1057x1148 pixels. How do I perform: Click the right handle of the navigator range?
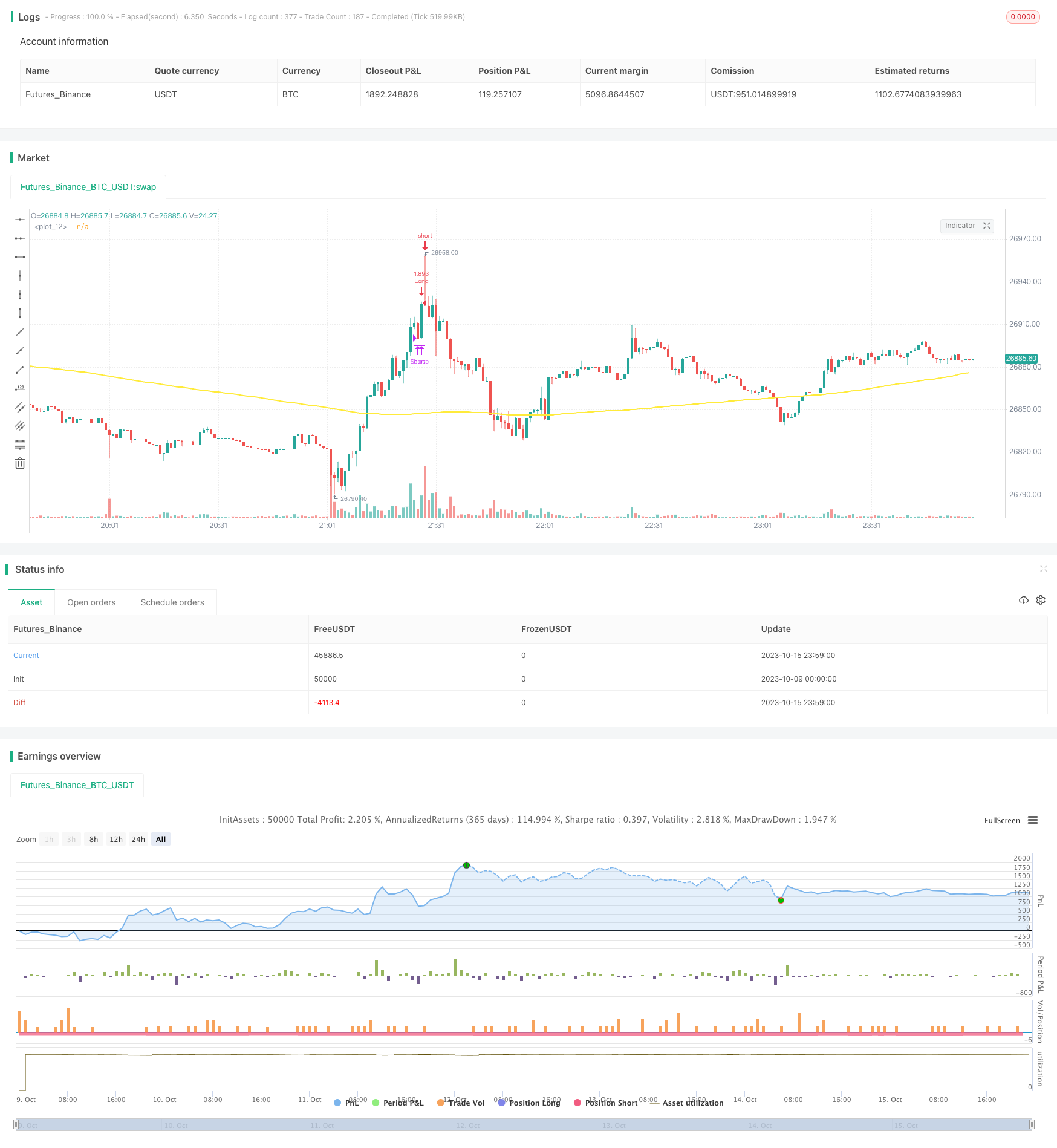(1032, 1125)
